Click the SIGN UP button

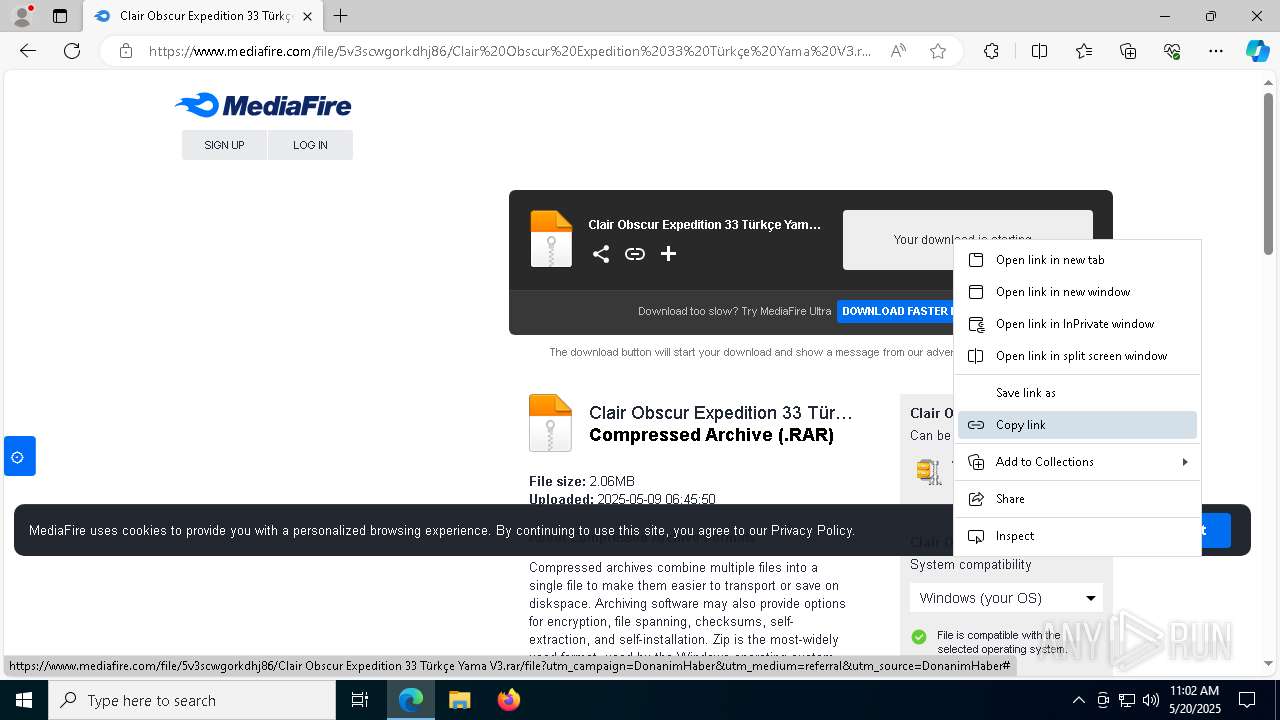click(224, 145)
